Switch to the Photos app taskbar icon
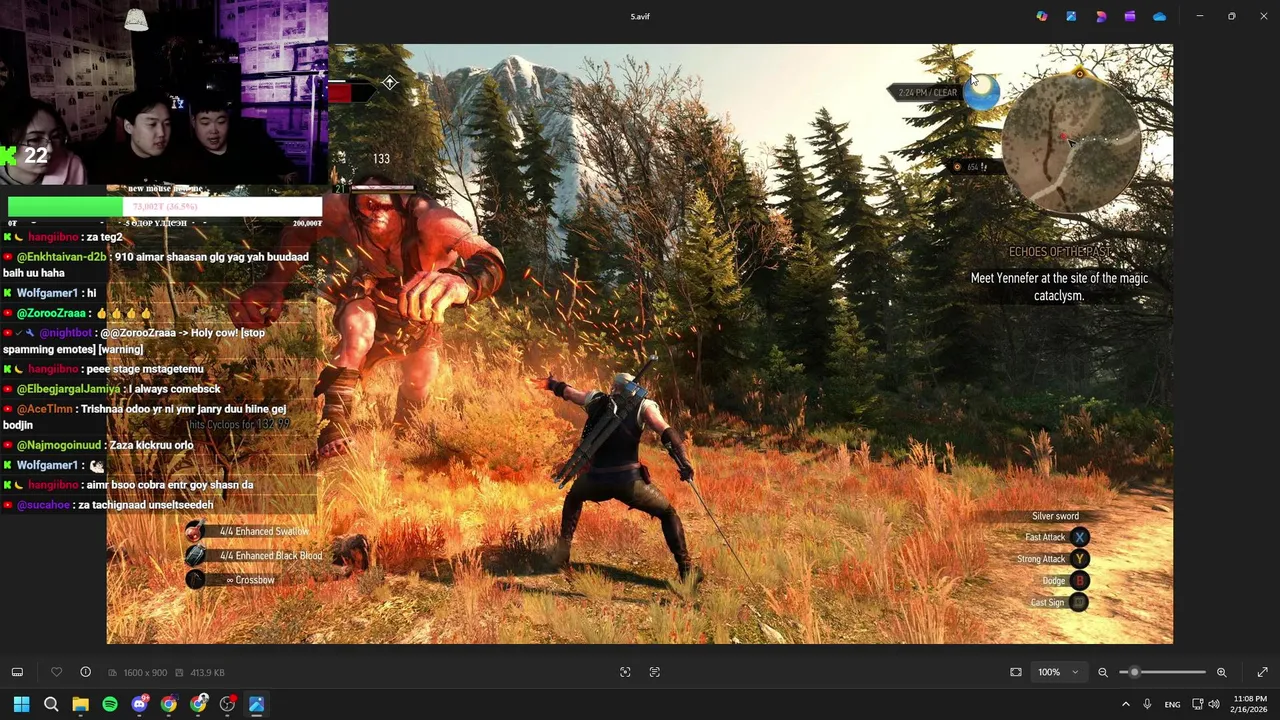This screenshot has width=1280, height=720. 257,704
